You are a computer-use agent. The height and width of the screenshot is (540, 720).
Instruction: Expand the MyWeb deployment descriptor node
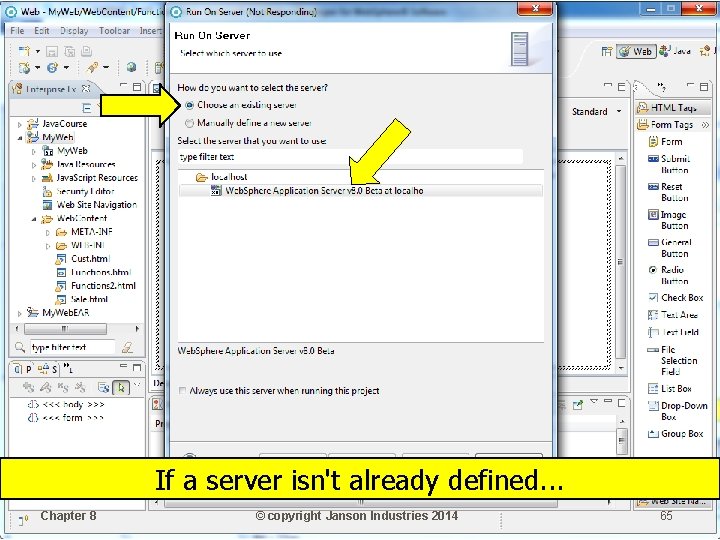tap(34, 151)
